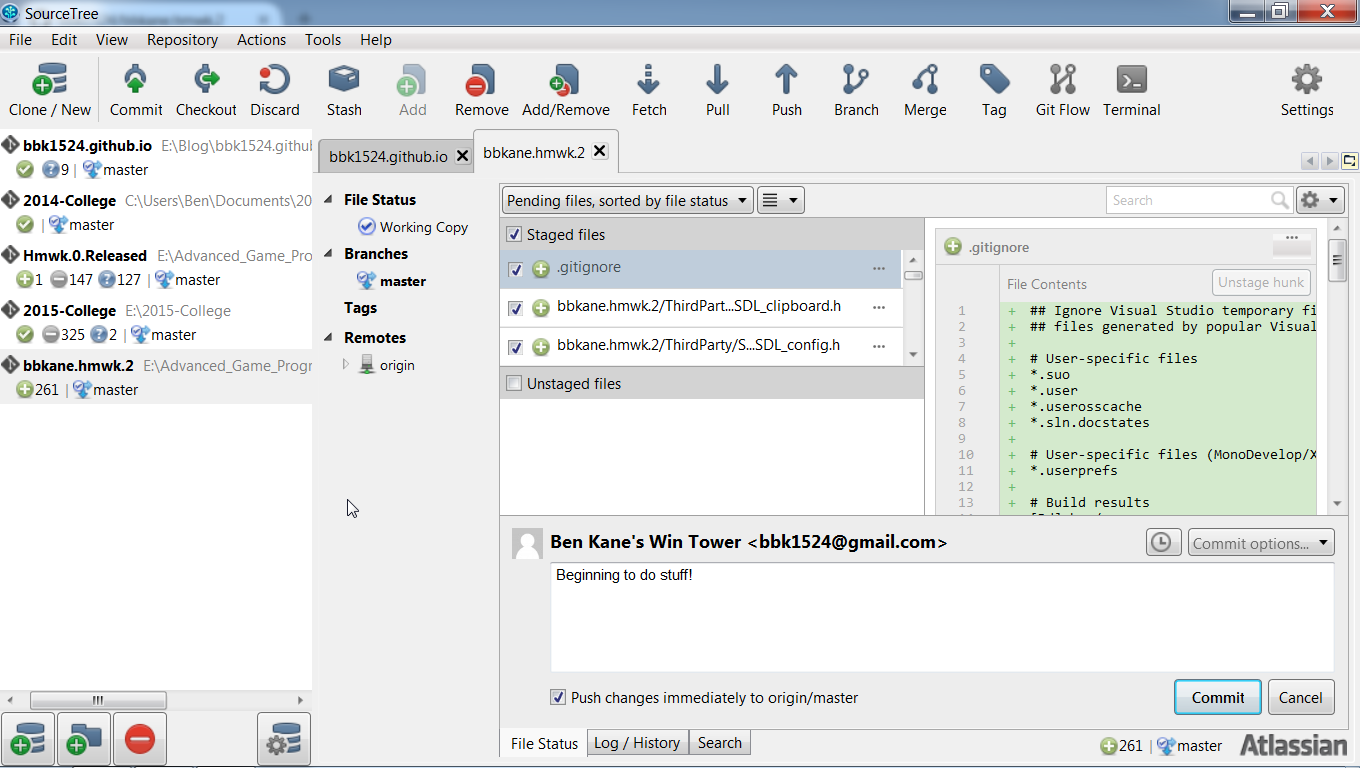This screenshot has height=768, width=1360.
Task: Close the bbkane.hmwk.2 tab
Action: (x=599, y=151)
